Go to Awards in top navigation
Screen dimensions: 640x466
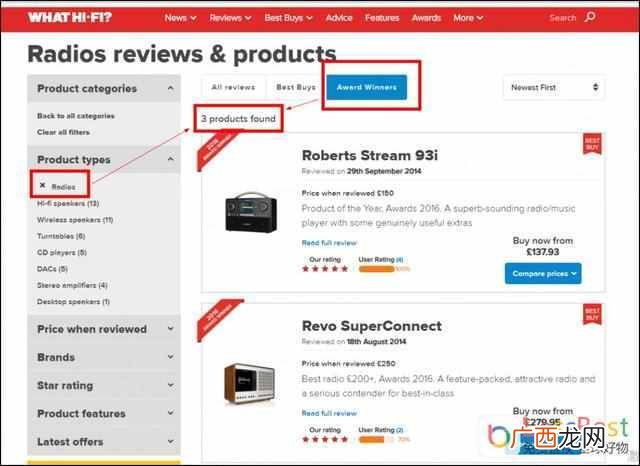tap(426, 18)
